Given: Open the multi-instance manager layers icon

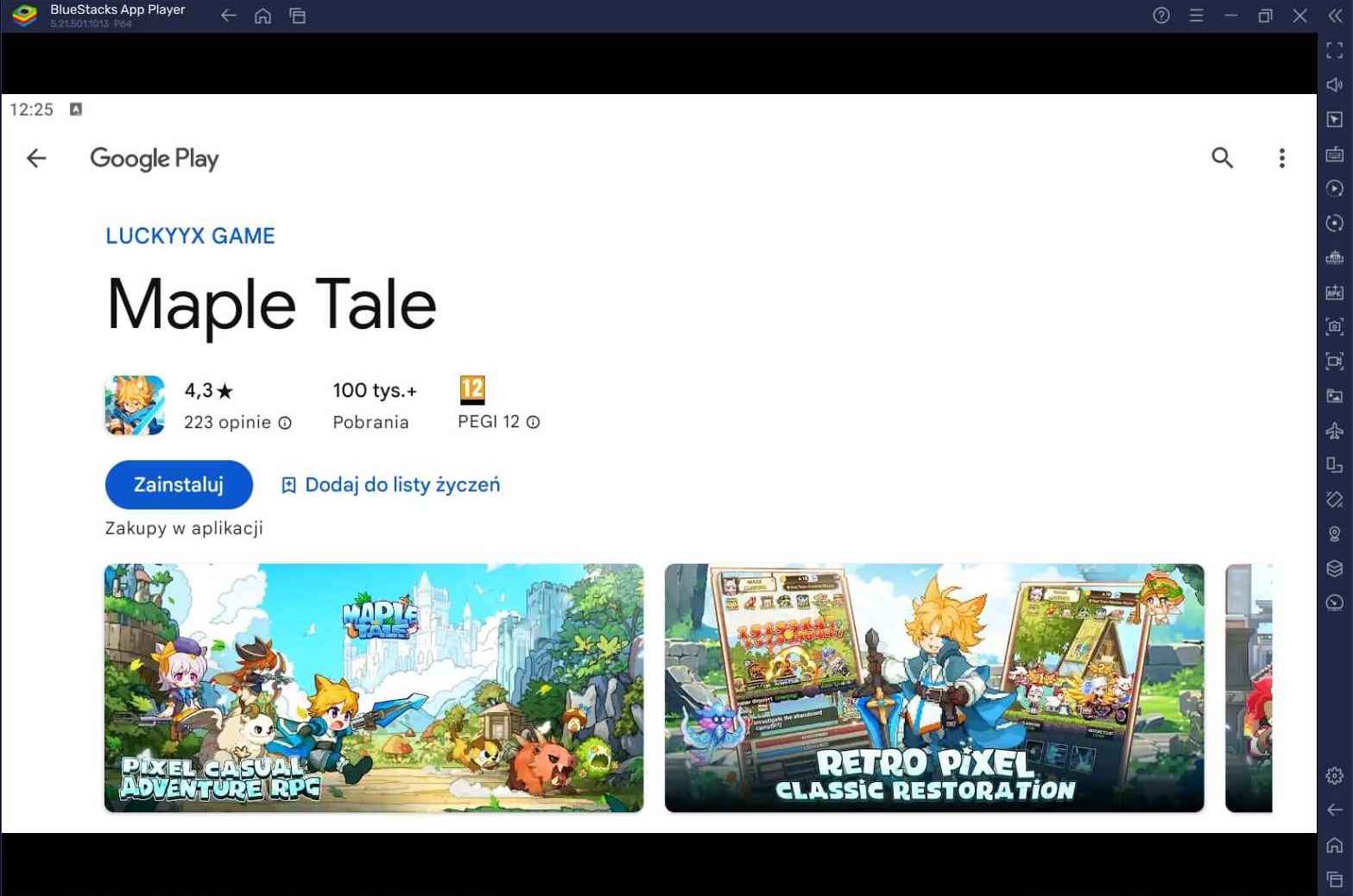Looking at the screenshot, I should coord(1335,568).
